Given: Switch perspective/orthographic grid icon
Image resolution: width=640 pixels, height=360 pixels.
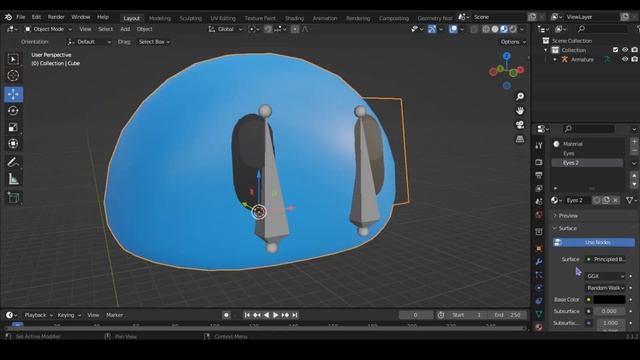Looking at the screenshot, I should point(520,139).
